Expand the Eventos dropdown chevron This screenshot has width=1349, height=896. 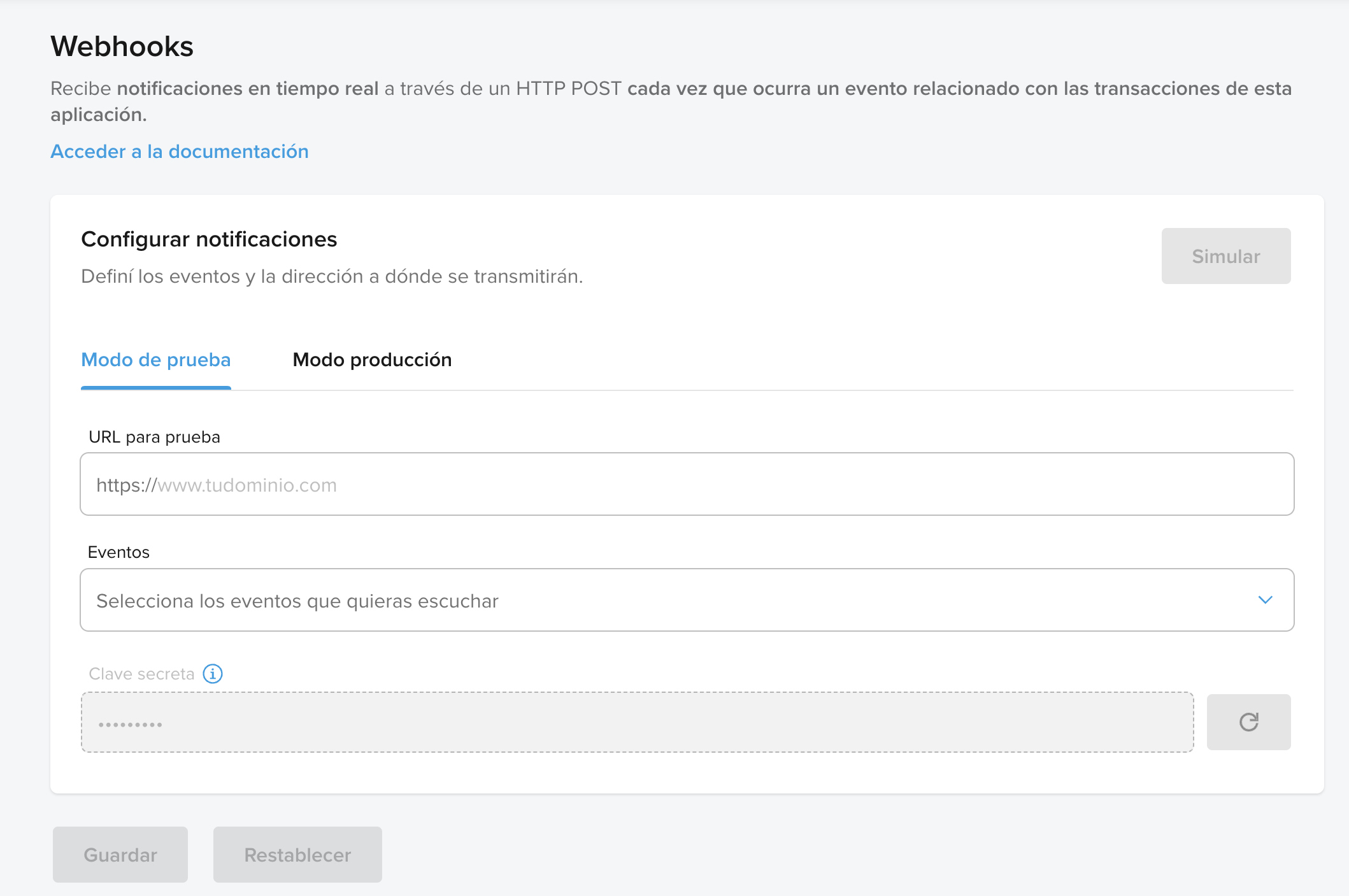point(1265,600)
